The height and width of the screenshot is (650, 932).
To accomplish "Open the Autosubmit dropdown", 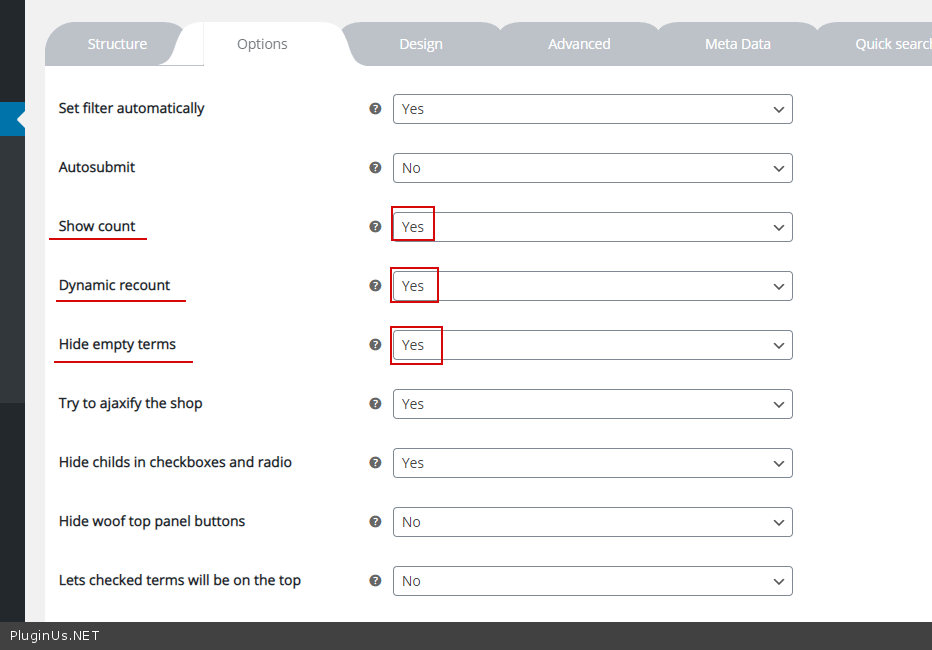I will [x=592, y=168].
